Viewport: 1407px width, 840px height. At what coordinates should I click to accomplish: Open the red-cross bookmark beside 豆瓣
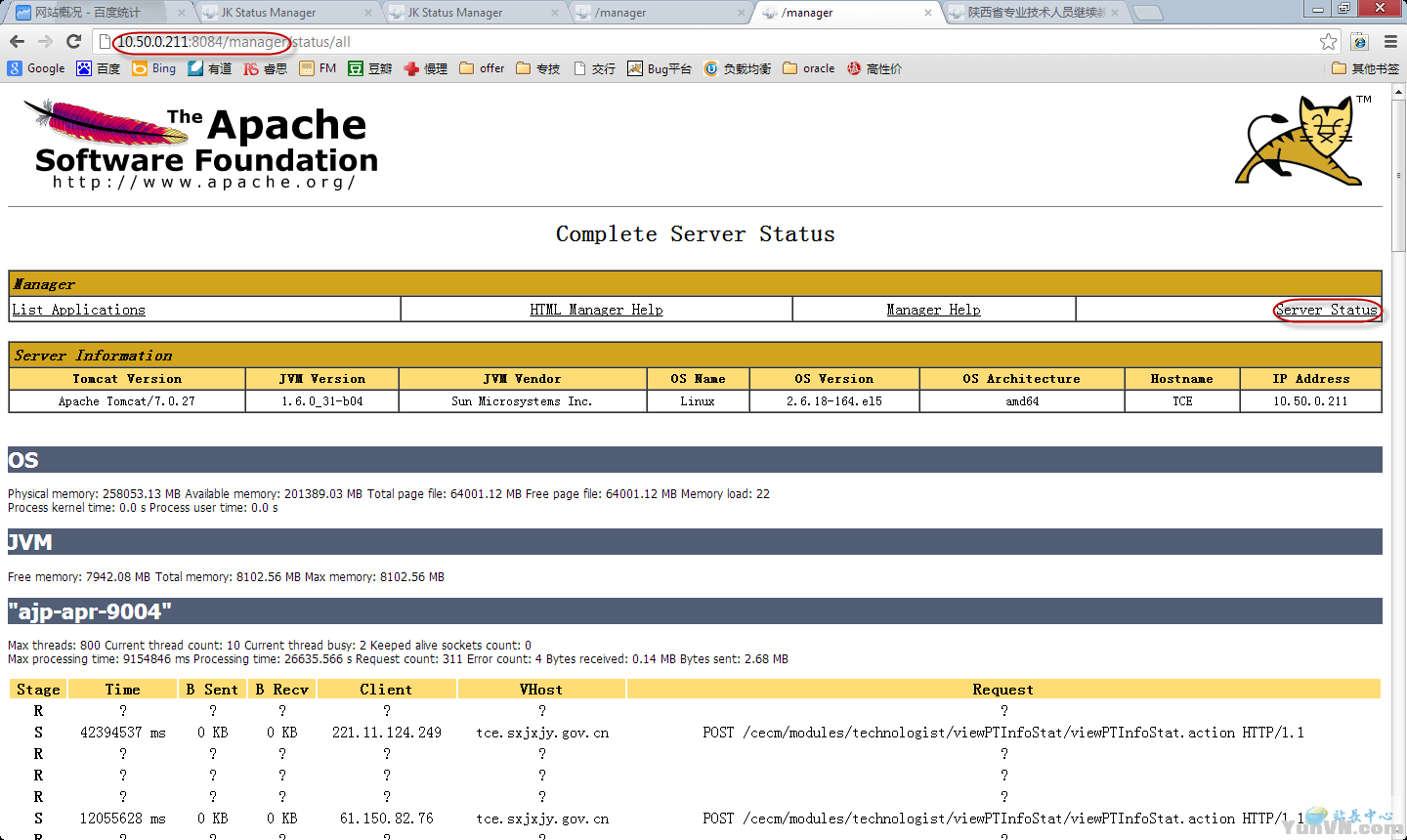[x=425, y=68]
